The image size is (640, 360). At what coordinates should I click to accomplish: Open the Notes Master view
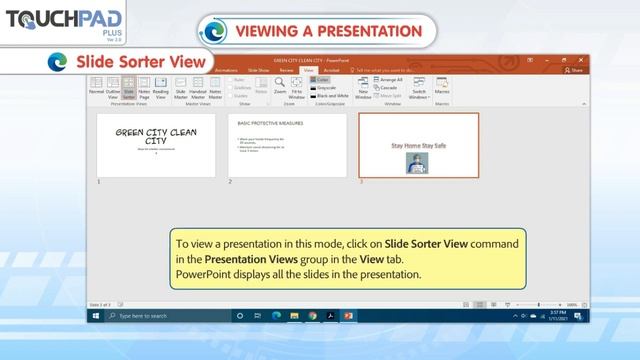(x=215, y=87)
